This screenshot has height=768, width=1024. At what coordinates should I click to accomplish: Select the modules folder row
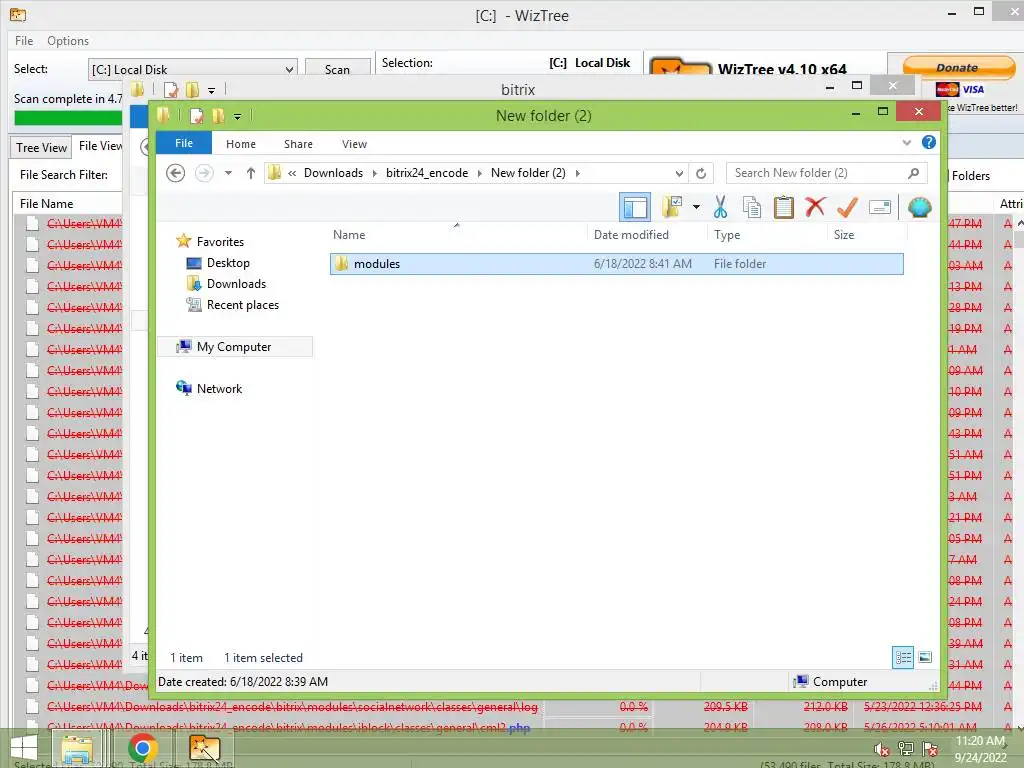(616, 264)
